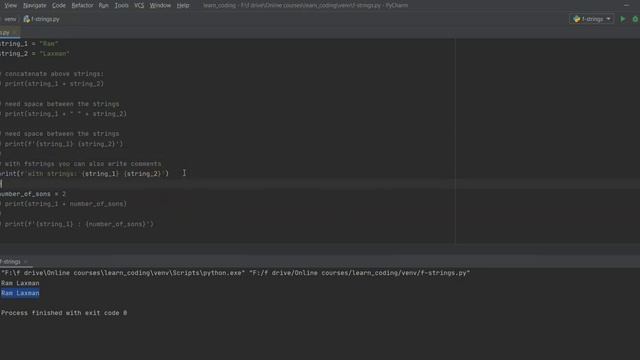Open the f-strings run configuration dropdown
The image size is (640, 360).
pyautogui.click(x=591, y=19)
